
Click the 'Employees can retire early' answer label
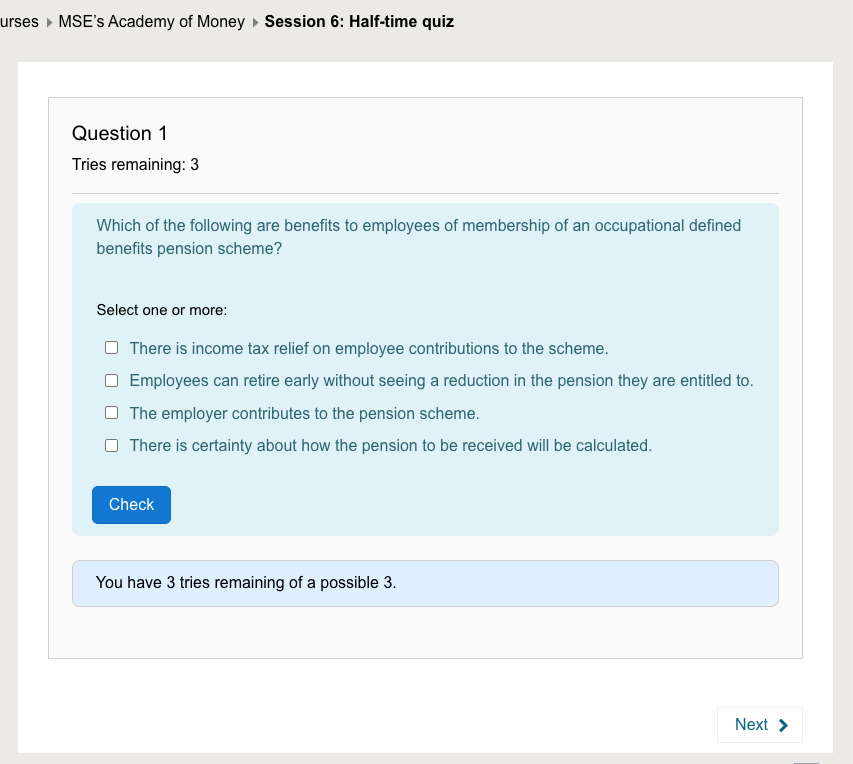441,381
